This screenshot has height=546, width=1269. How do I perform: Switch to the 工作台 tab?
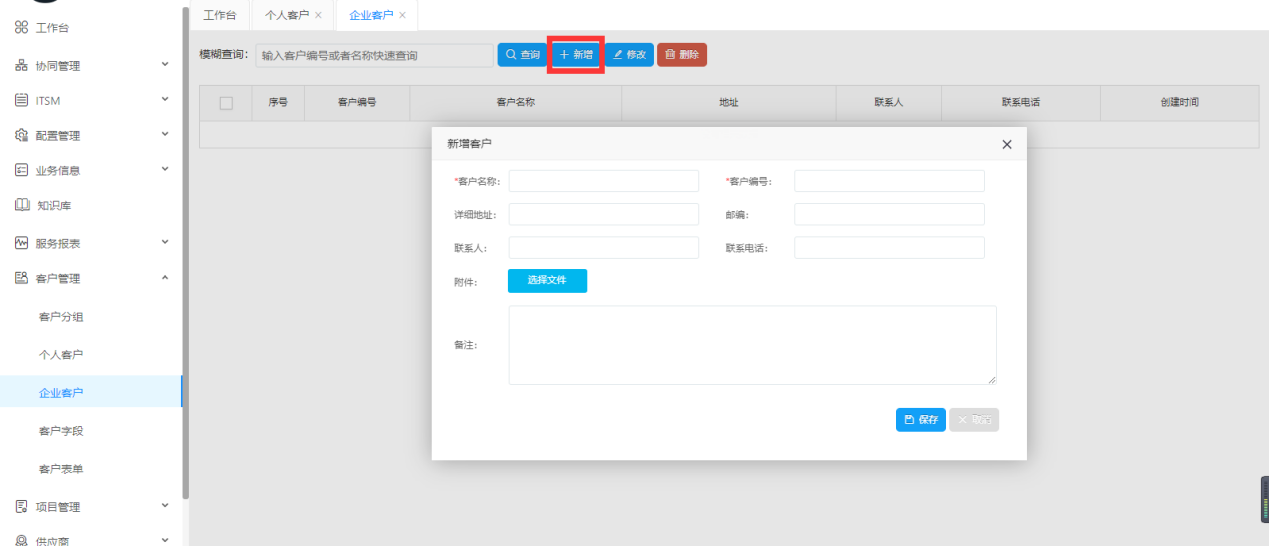[219, 16]
